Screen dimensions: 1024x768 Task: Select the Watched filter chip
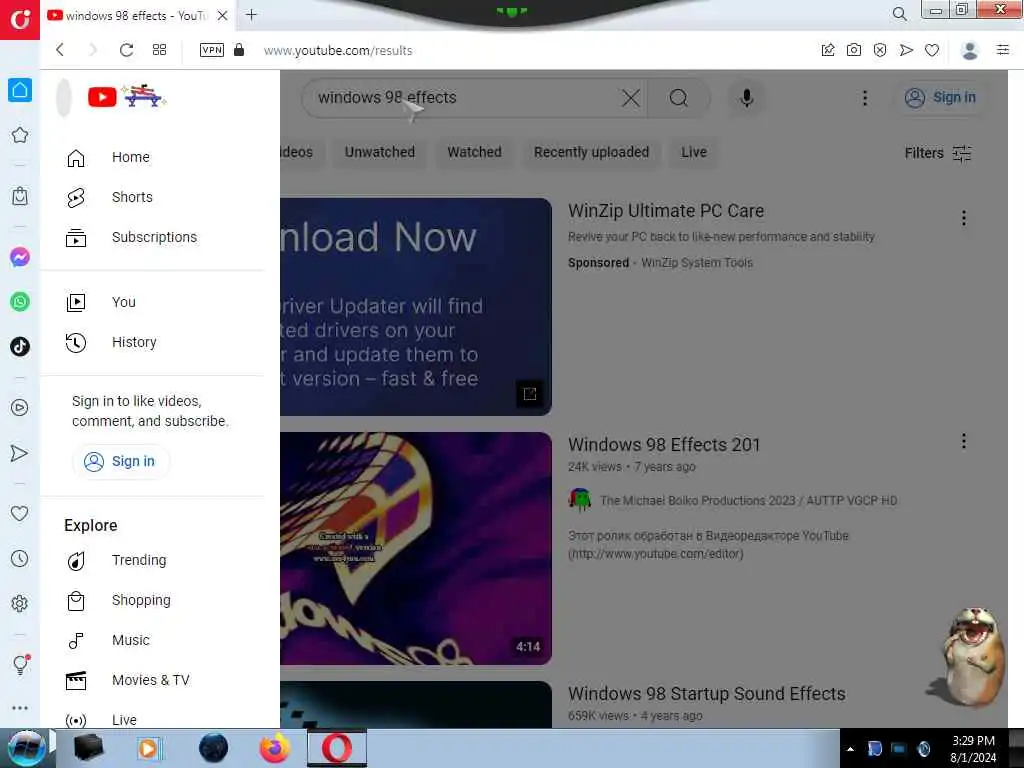tap(475, 152)
